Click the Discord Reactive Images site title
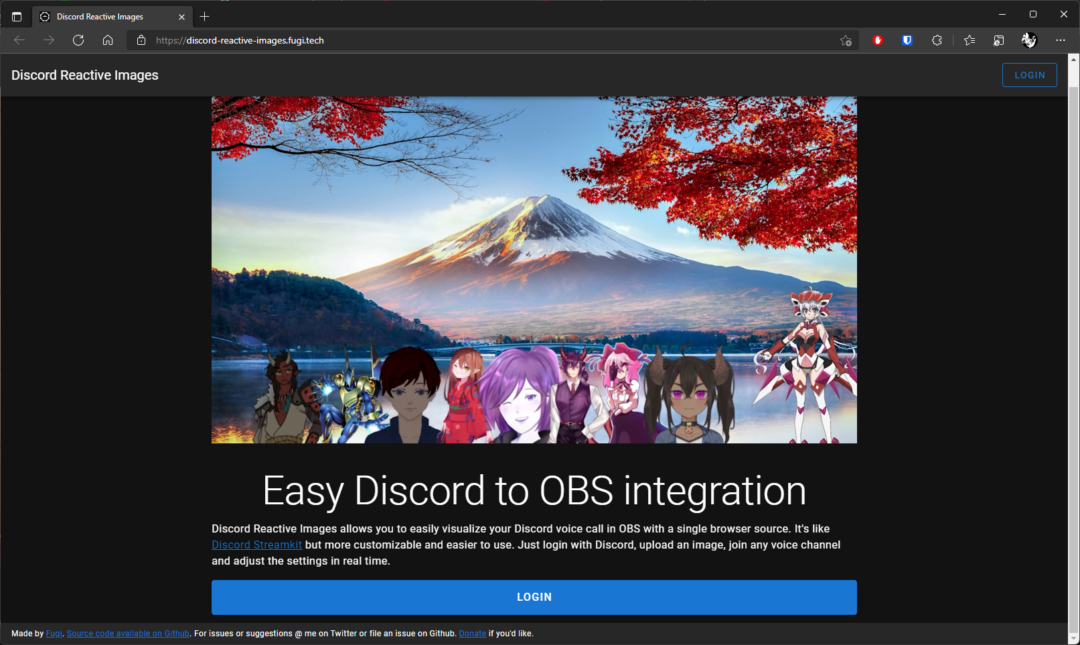This screenshot has height=645, width=1080. [85, 75]
